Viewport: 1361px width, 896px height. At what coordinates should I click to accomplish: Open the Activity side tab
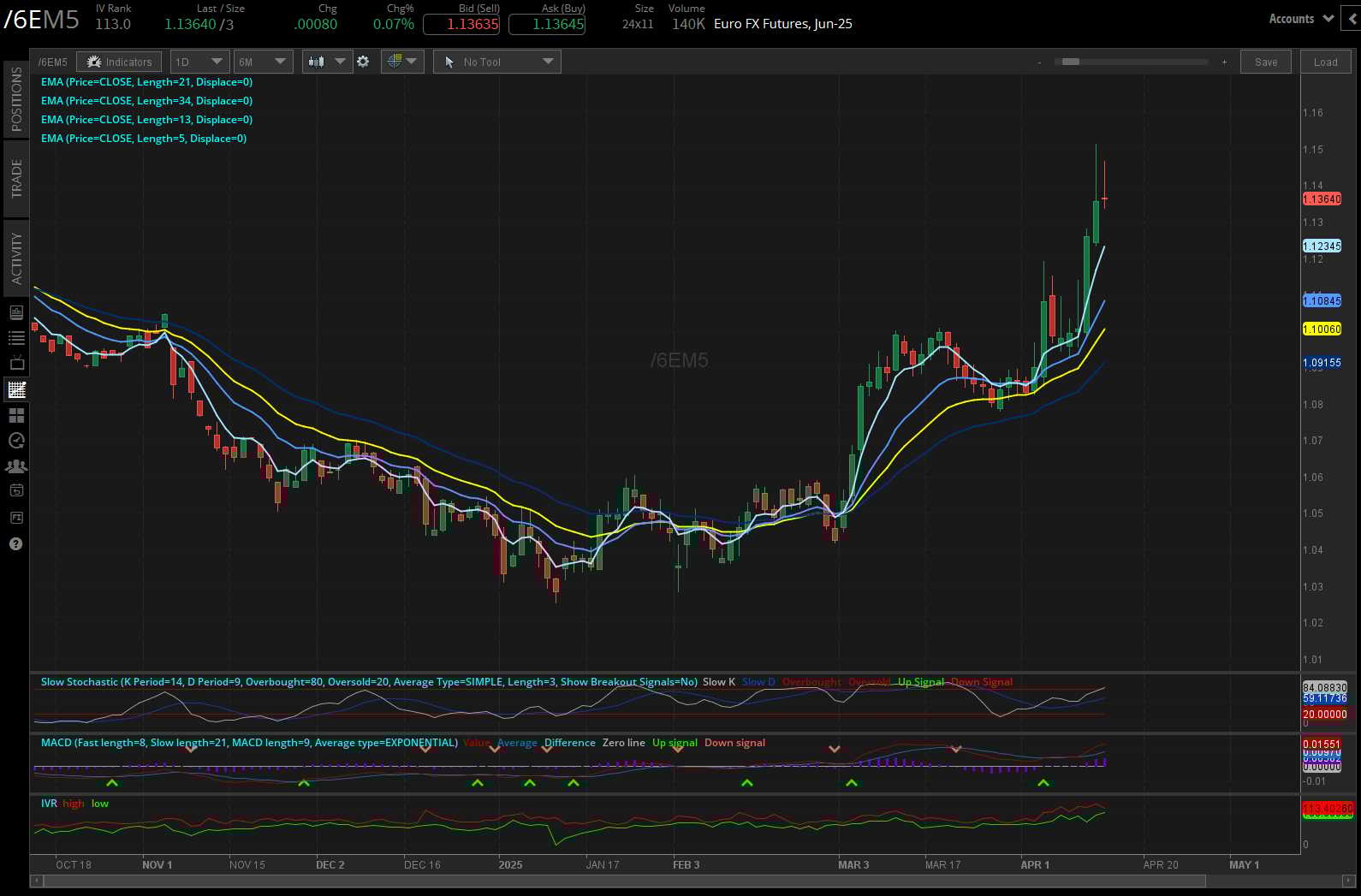tap(16, 258)
